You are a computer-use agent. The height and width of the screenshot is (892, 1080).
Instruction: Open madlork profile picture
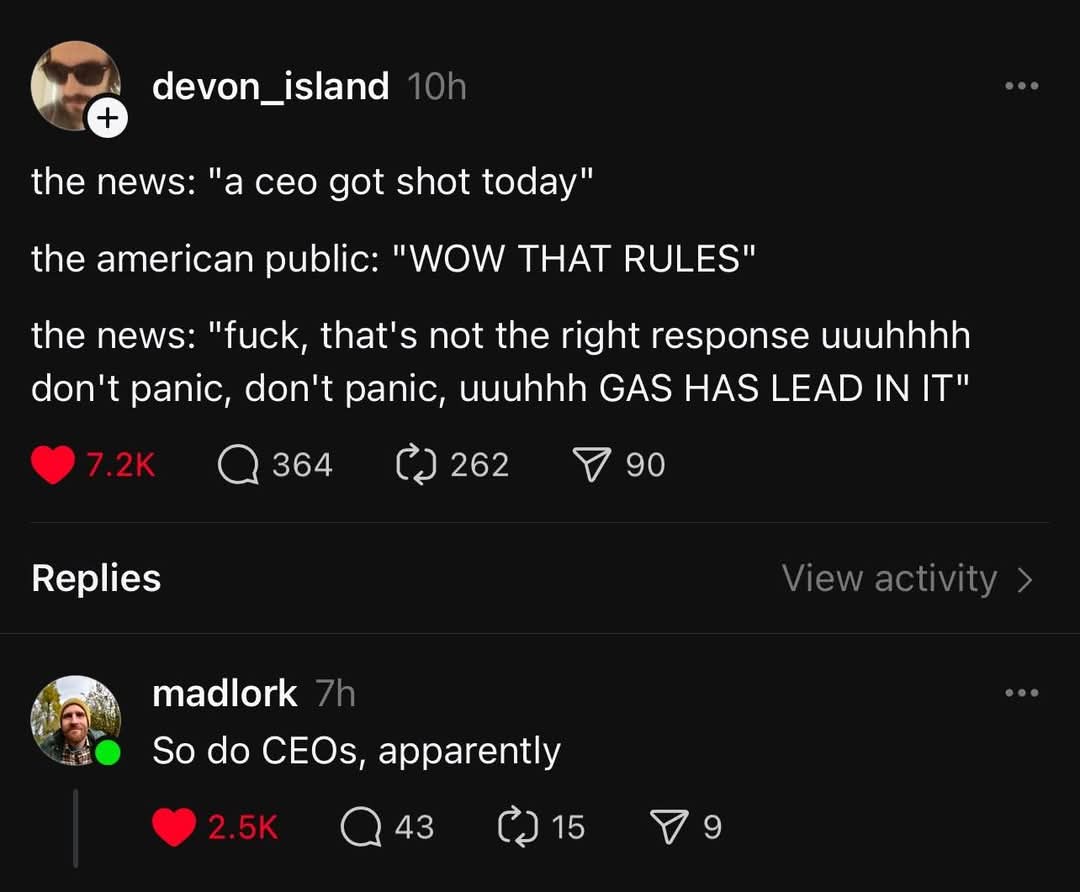[74, 720]
